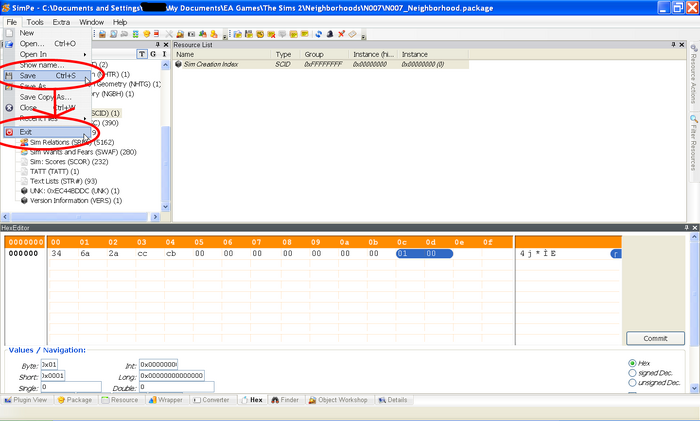The image size is (700, 421).
Task: Click the red-striped document toolbar icon
Action: coord(156,34)
